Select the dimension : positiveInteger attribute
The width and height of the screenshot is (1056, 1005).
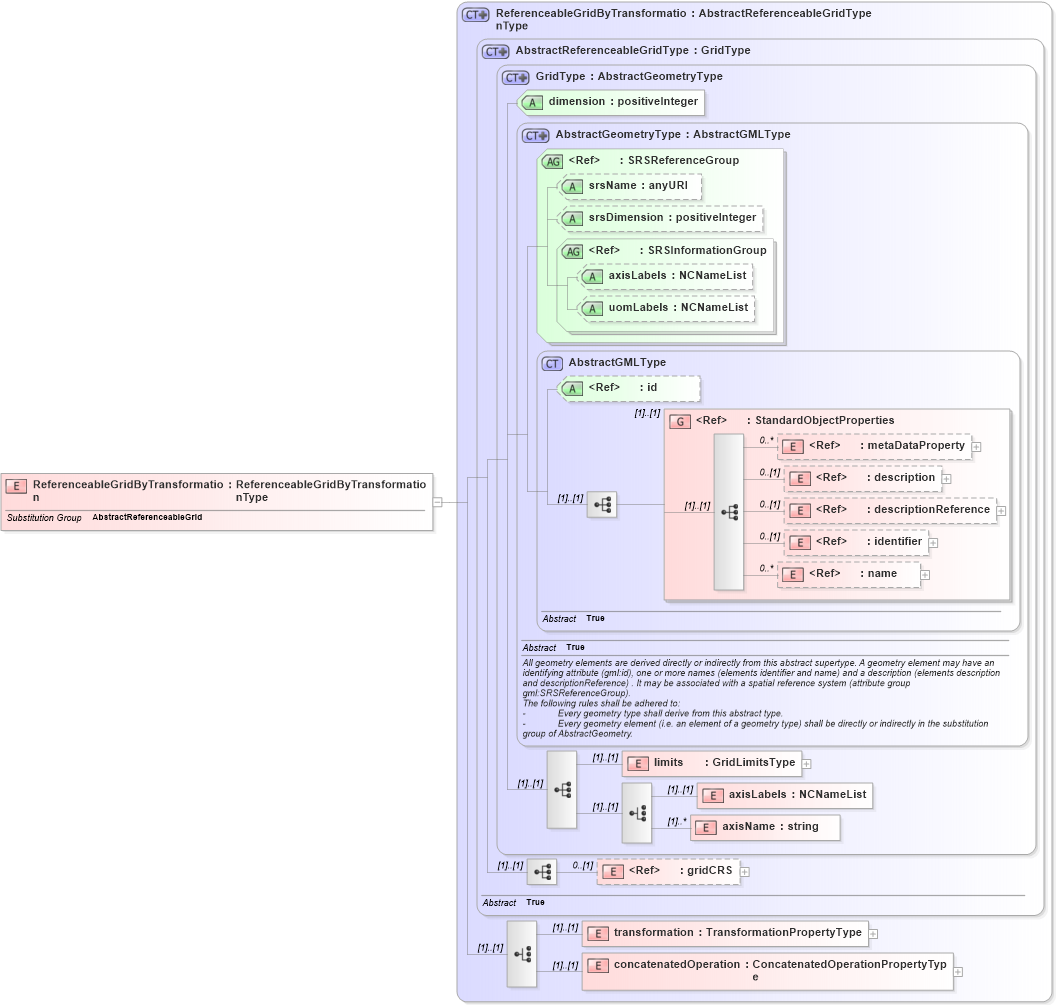pos(612,102)
